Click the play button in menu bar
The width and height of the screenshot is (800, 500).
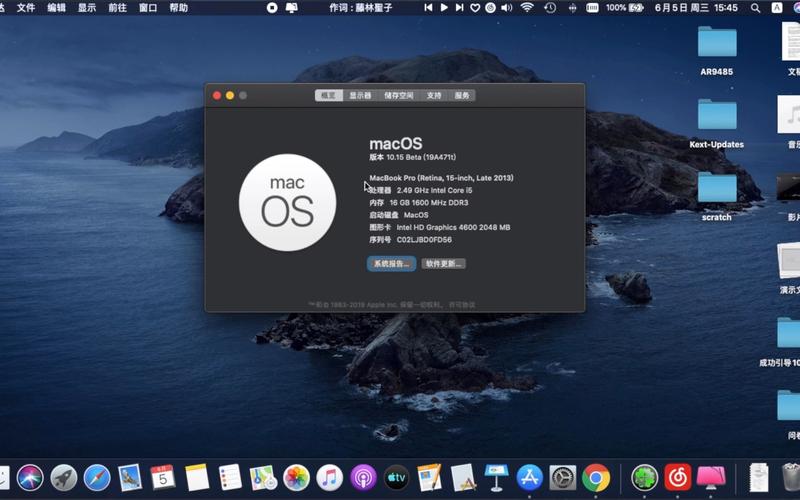pyautogui.click(x=444, y=8)
